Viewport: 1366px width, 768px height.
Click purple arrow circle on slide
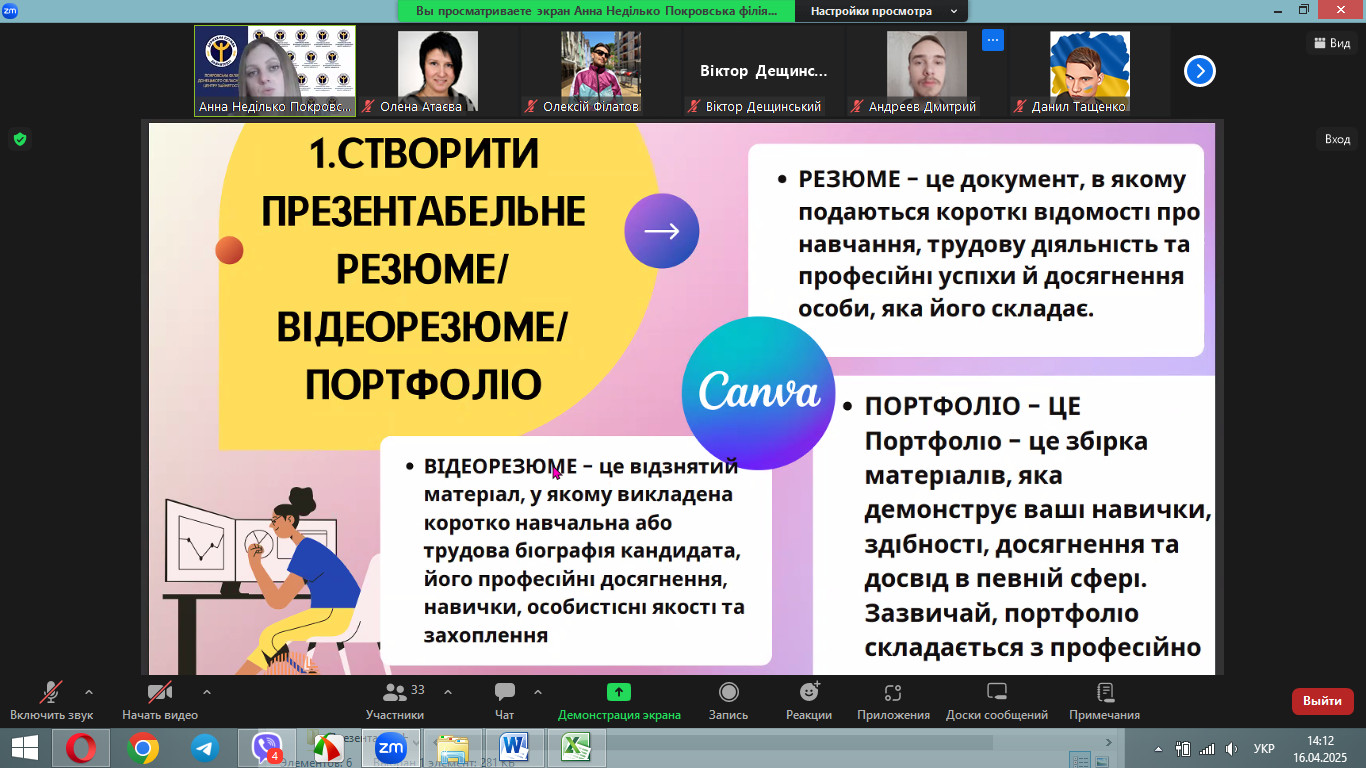pos(661,231)
